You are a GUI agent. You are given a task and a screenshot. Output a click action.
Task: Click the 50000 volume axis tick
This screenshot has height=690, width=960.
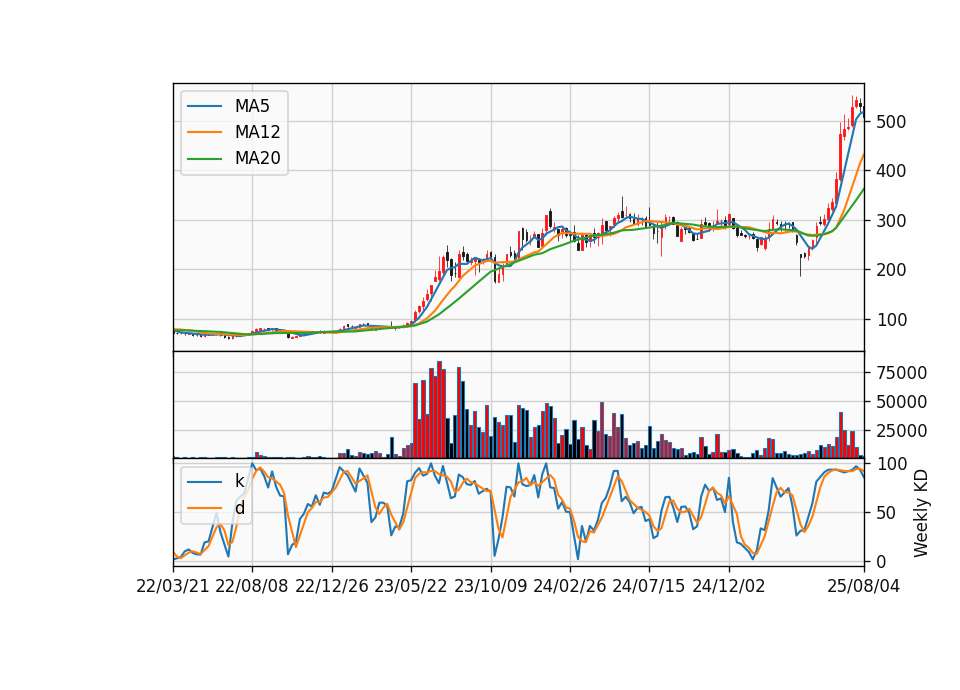901,402
